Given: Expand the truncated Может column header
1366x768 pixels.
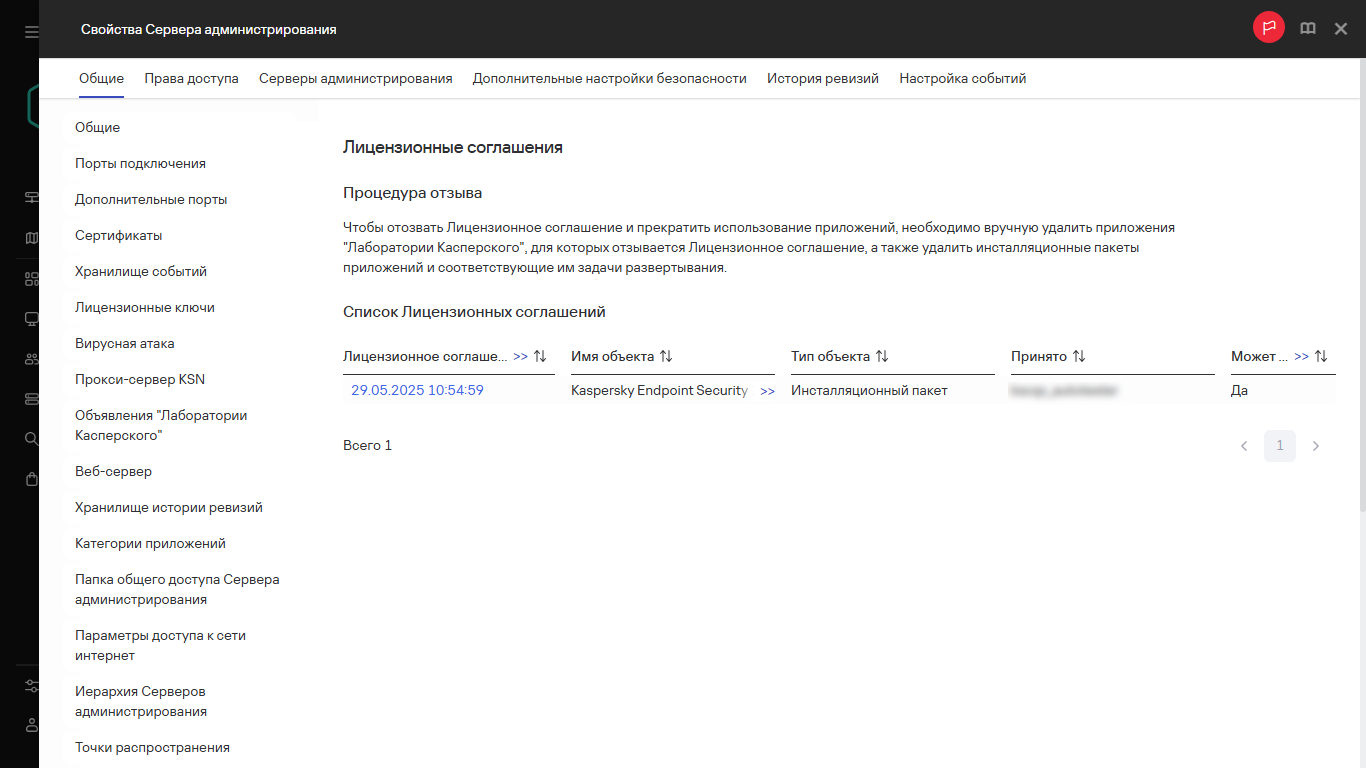Looking at the screenshot, I should point(1301,357).
